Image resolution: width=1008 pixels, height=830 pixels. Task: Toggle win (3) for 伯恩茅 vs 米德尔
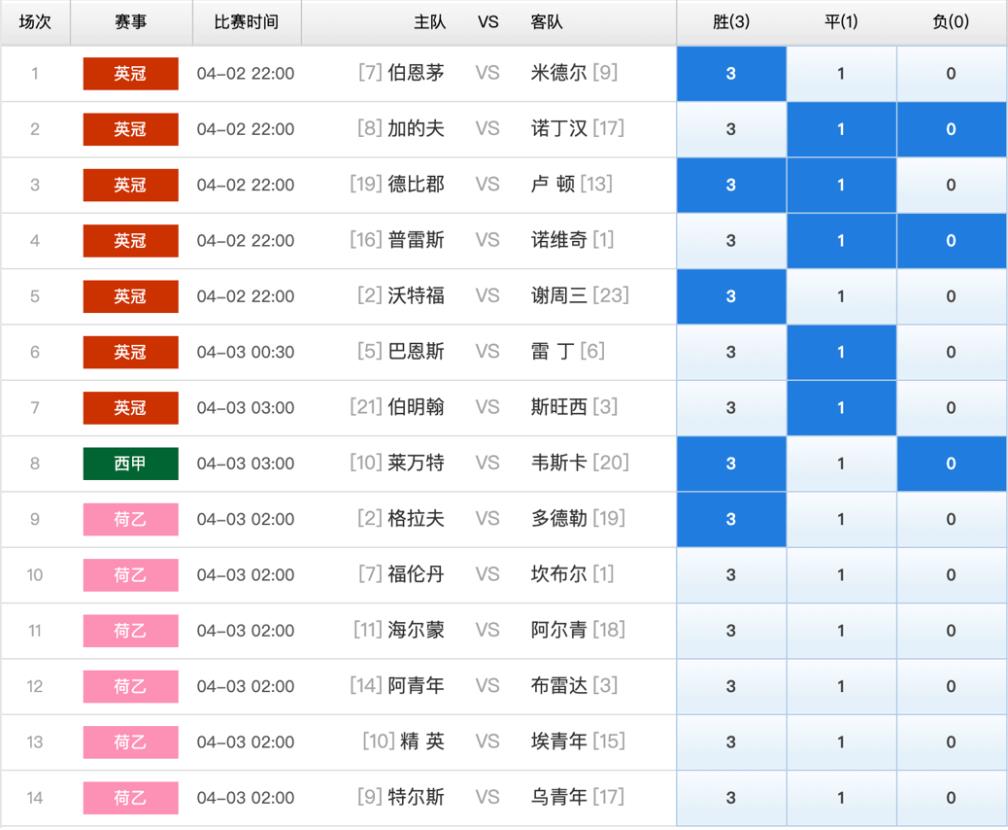[731, 73]
